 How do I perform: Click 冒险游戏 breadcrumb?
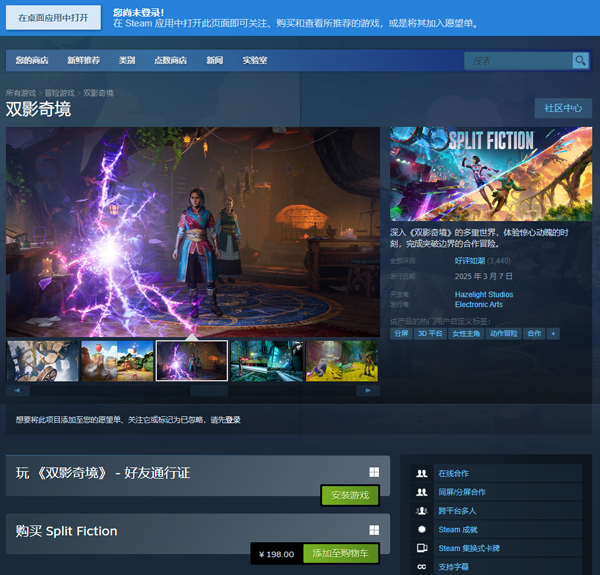coord(60,93)
